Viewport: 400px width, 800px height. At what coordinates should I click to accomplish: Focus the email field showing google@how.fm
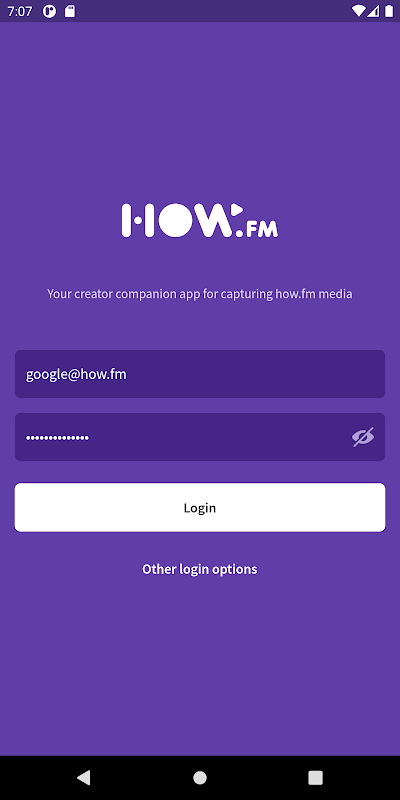coord(200,374)
